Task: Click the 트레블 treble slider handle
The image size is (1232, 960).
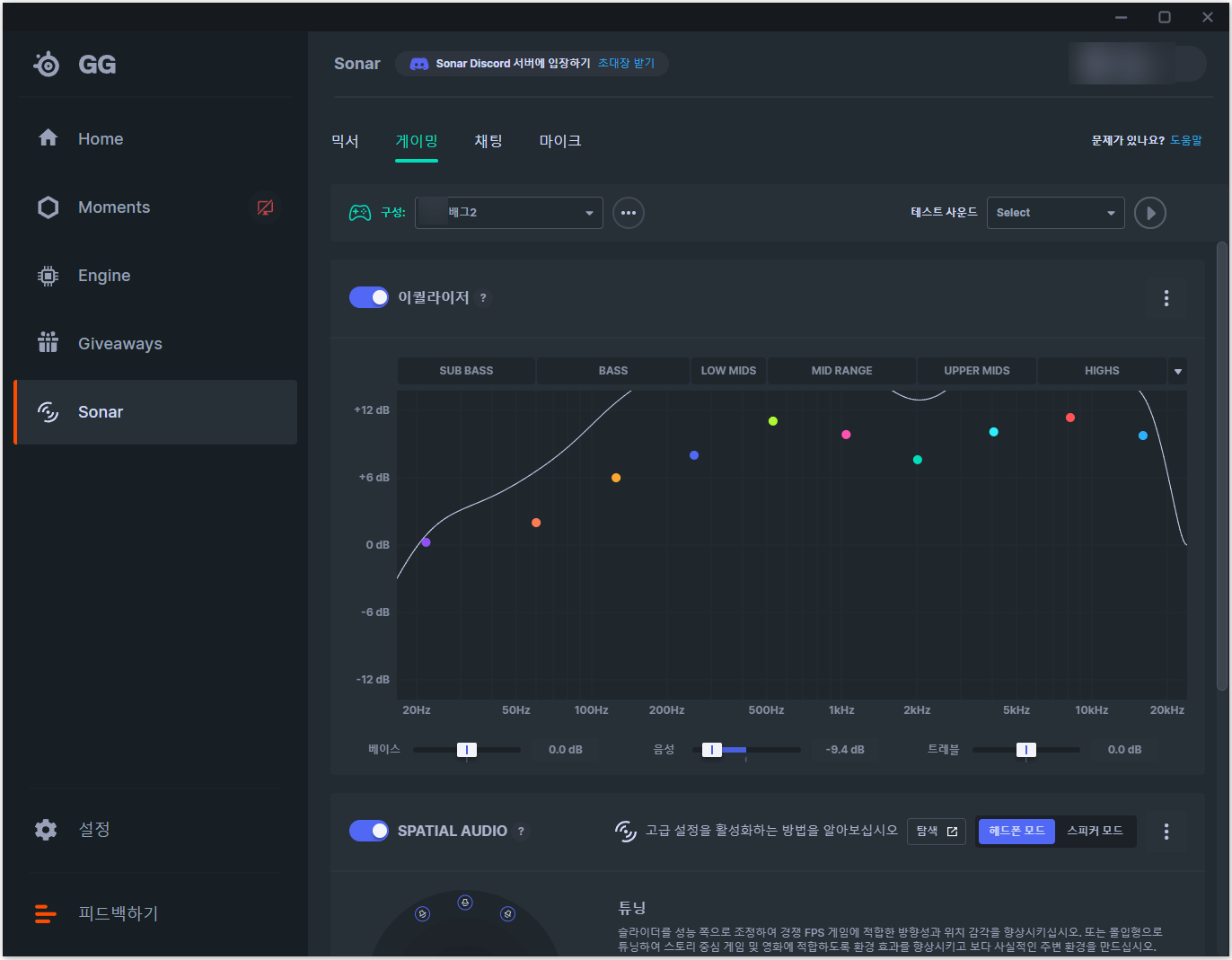Action: click(1026, 750)
